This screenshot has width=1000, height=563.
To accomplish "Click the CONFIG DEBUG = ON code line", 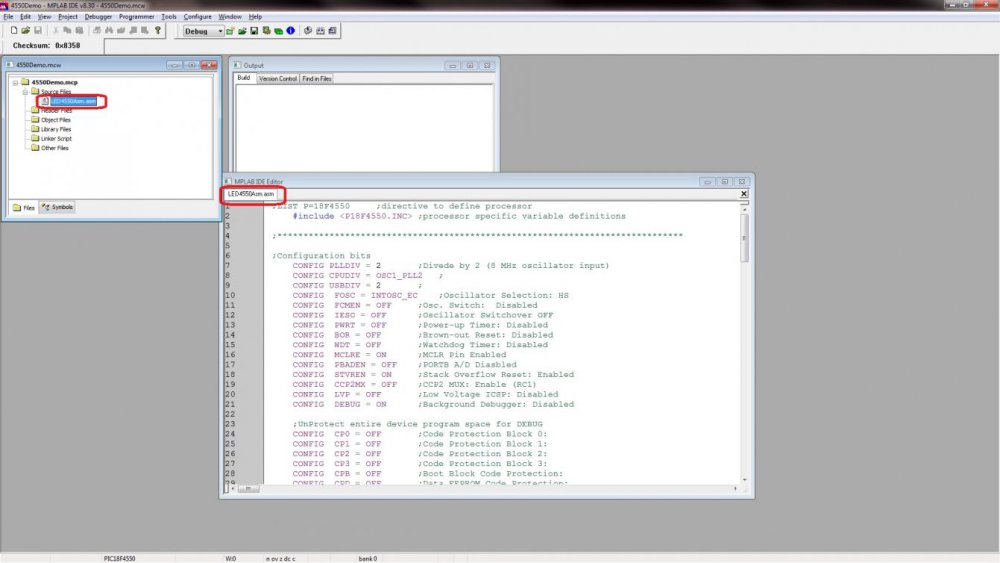I will pos(433,404).
